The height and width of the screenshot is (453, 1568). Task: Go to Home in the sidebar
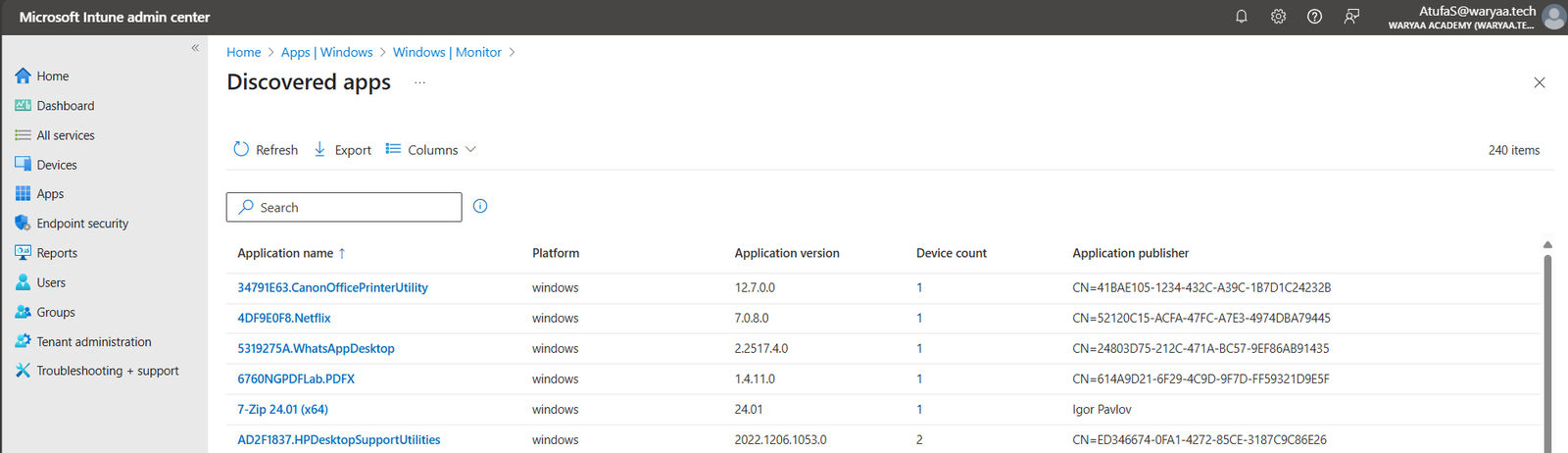coord(53,76)
